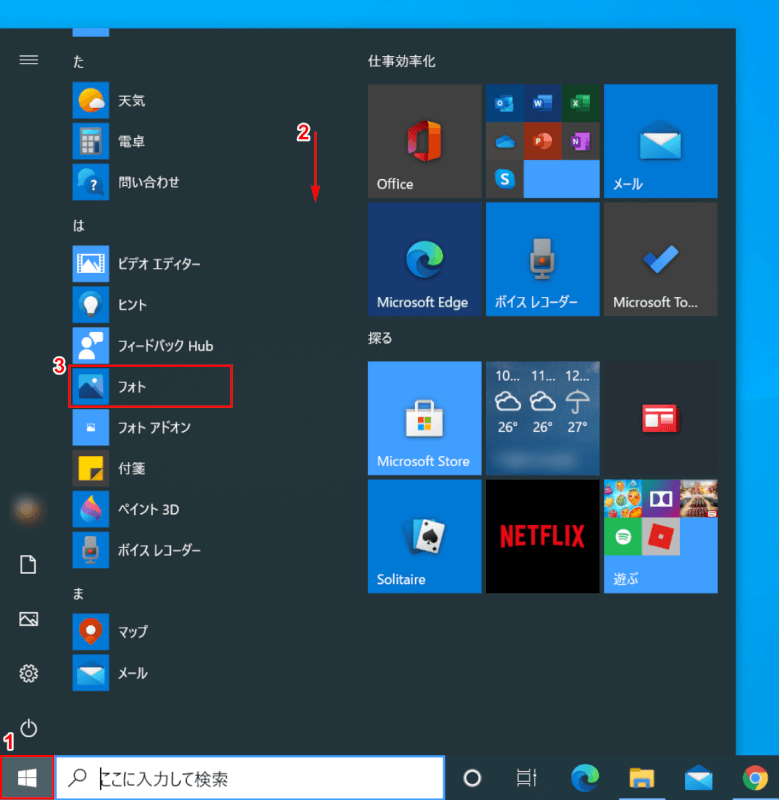Open Word in Office tile group
779x800 pixels.
542,103
